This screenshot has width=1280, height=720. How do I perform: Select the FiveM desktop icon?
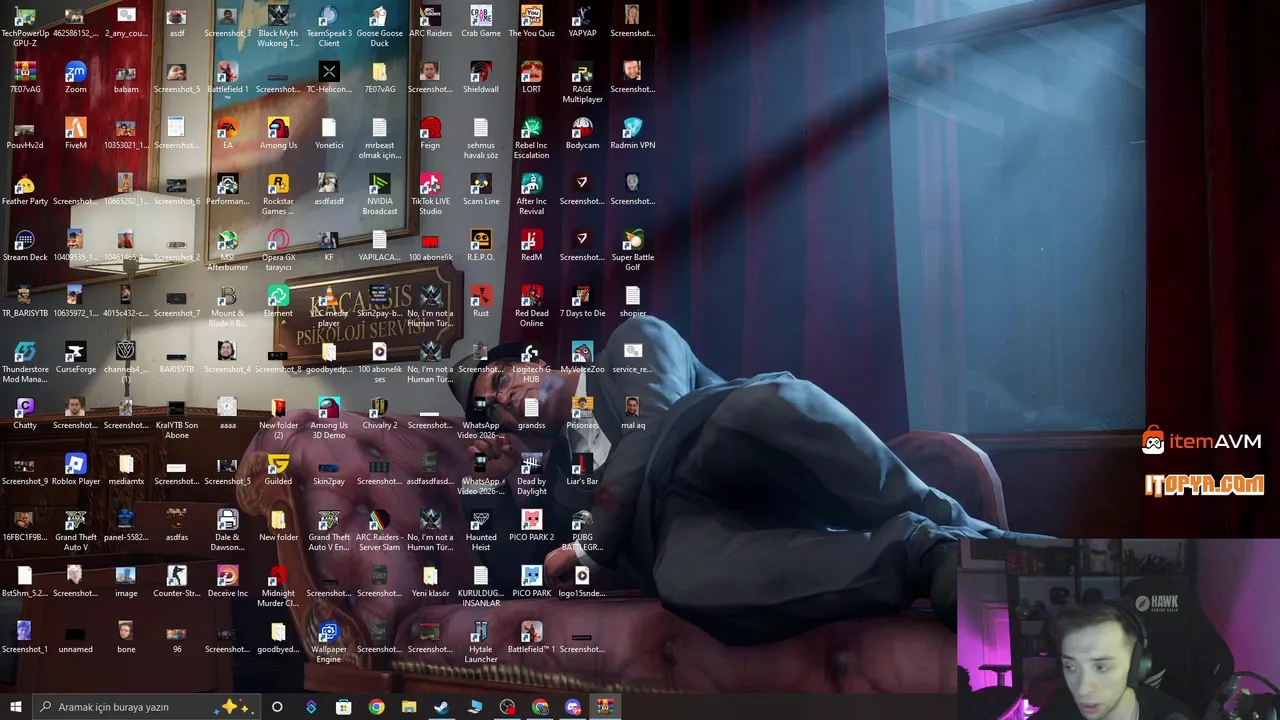pyautogui.click(x=76, y=133)
